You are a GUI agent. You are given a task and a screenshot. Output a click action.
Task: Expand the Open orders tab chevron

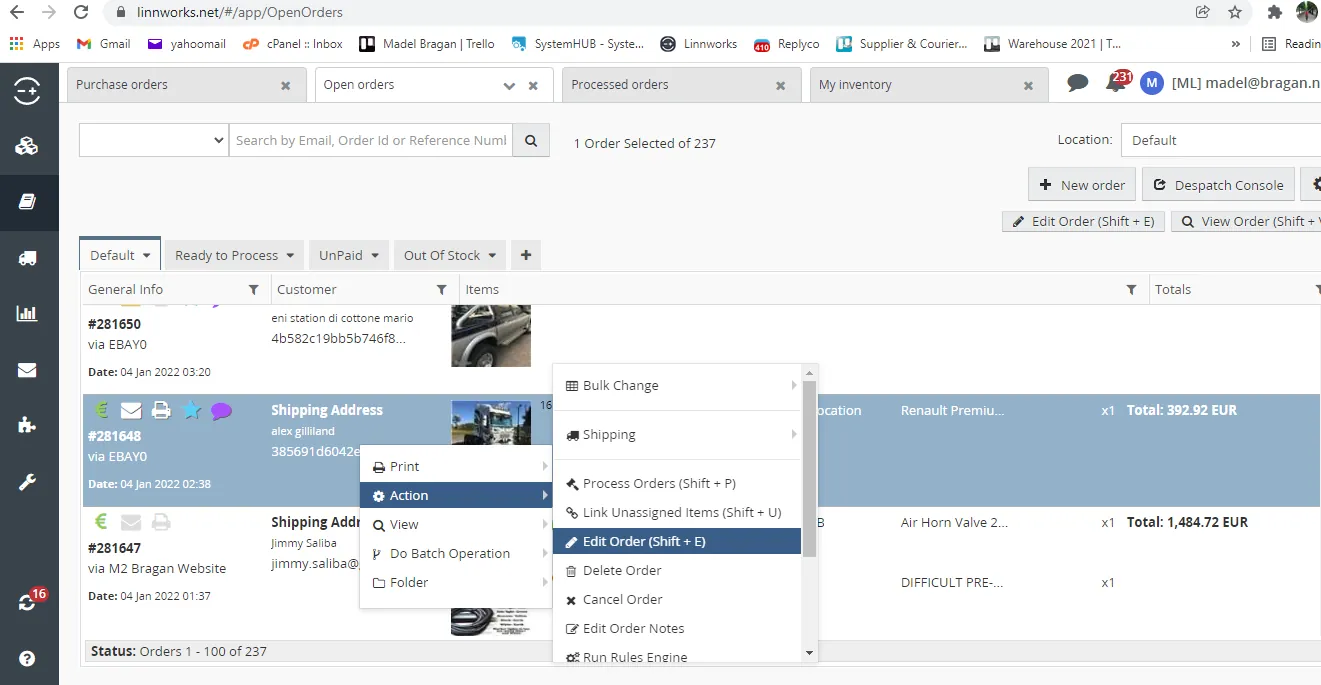tap(510, 86)
